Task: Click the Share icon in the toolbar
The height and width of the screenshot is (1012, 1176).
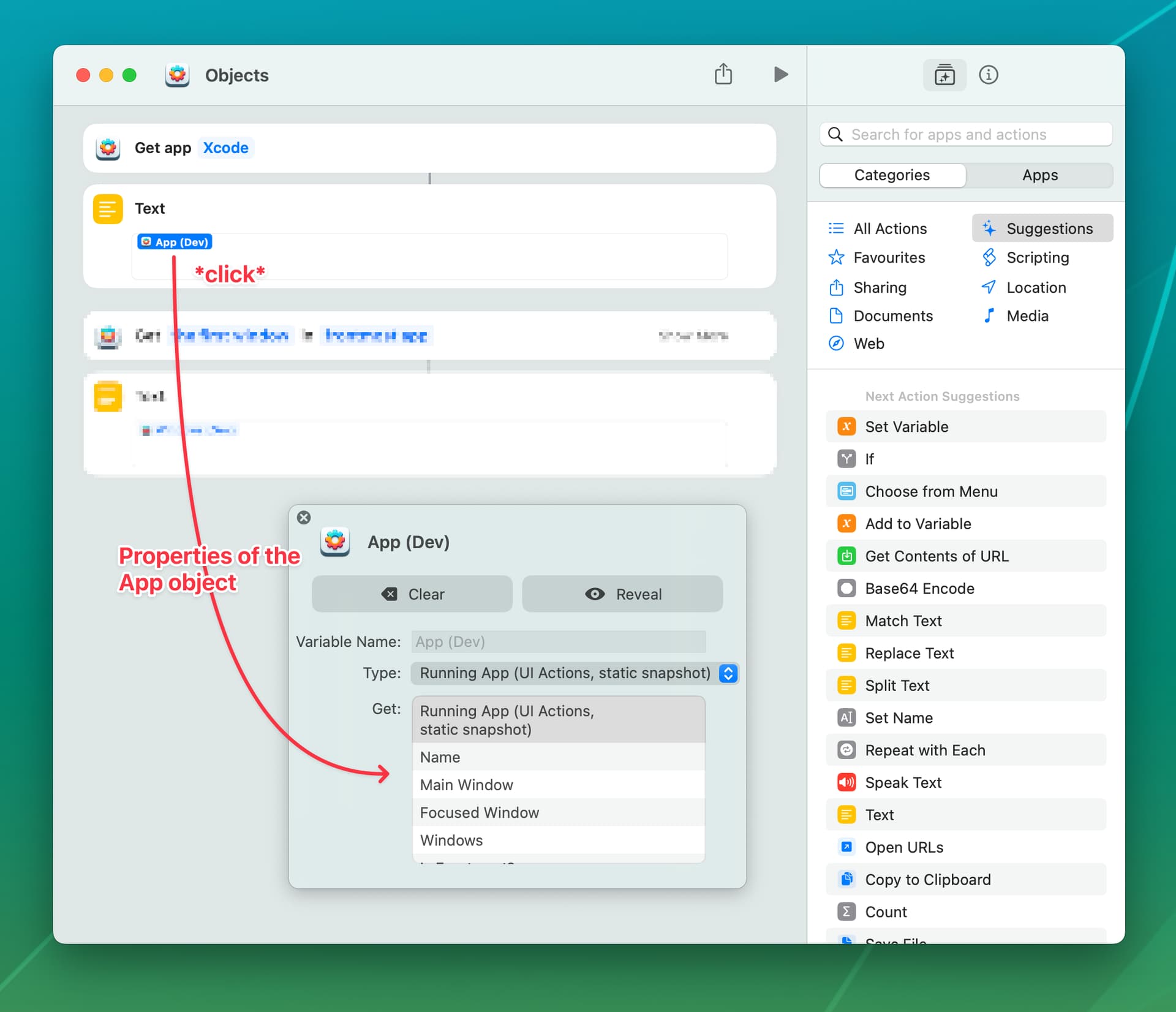Action: point(723,74)
